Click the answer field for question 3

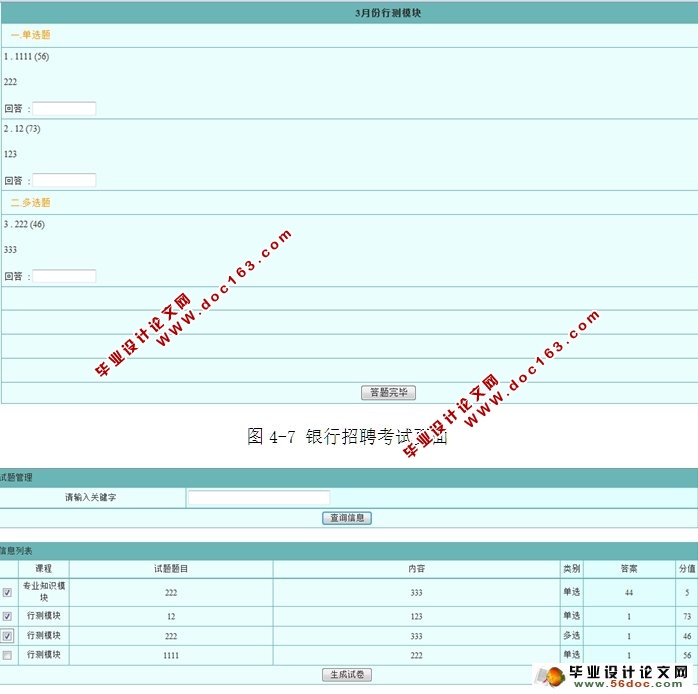[x=64, y=276]
